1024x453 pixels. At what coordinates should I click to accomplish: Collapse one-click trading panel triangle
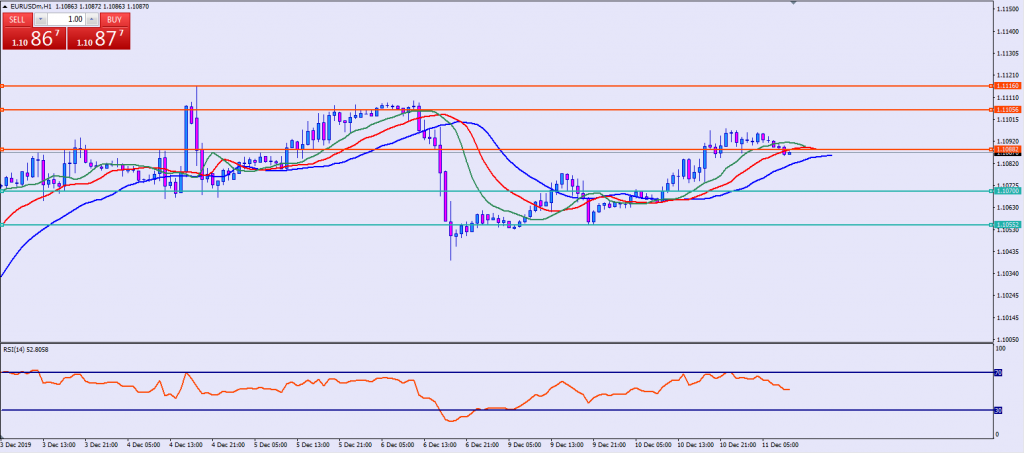click(5, 6)
